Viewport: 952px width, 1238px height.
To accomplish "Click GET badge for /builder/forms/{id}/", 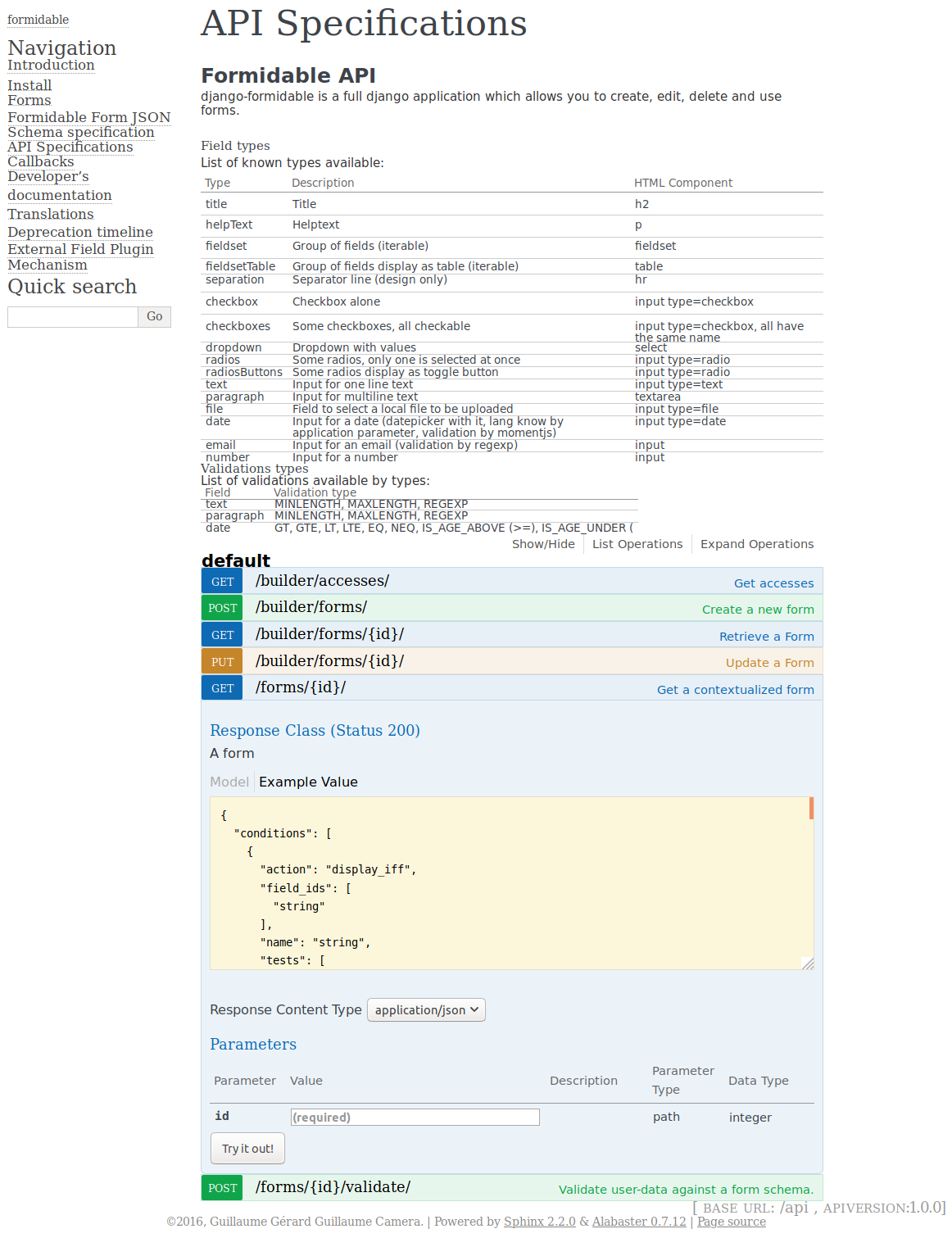I will [222, 635].
